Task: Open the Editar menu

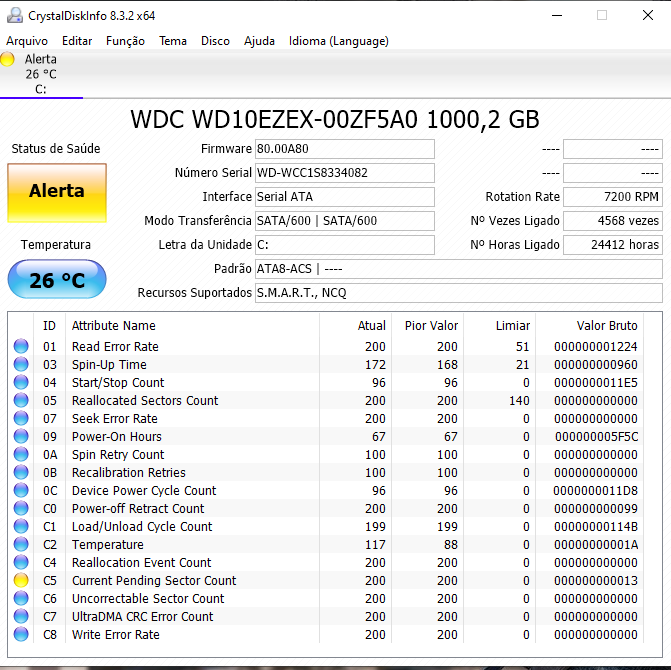Action: pyautogui.click(x=77, y=41)
